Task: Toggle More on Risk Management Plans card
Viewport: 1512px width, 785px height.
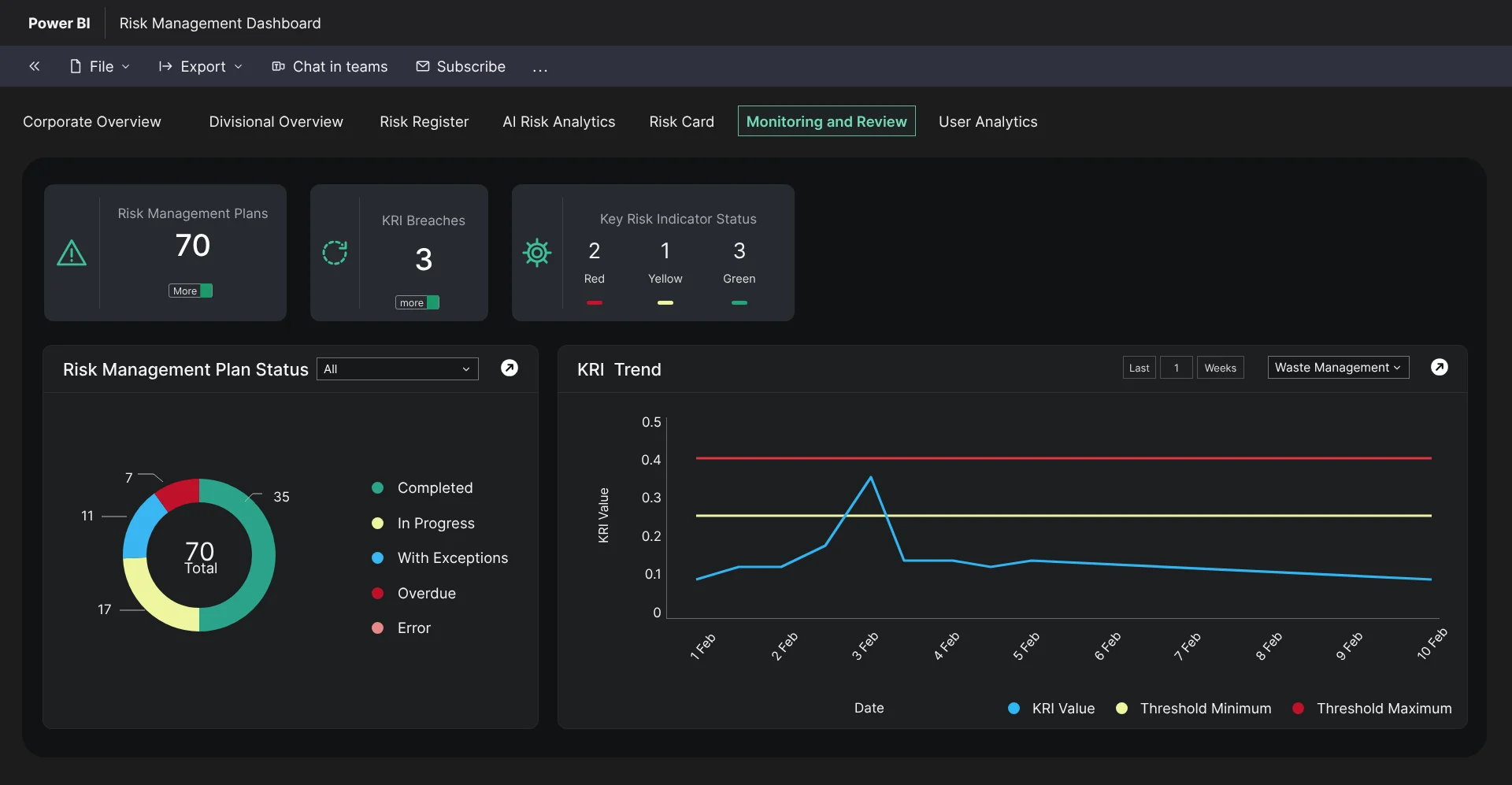Action: pyautogui.click(x=191, y=291)
